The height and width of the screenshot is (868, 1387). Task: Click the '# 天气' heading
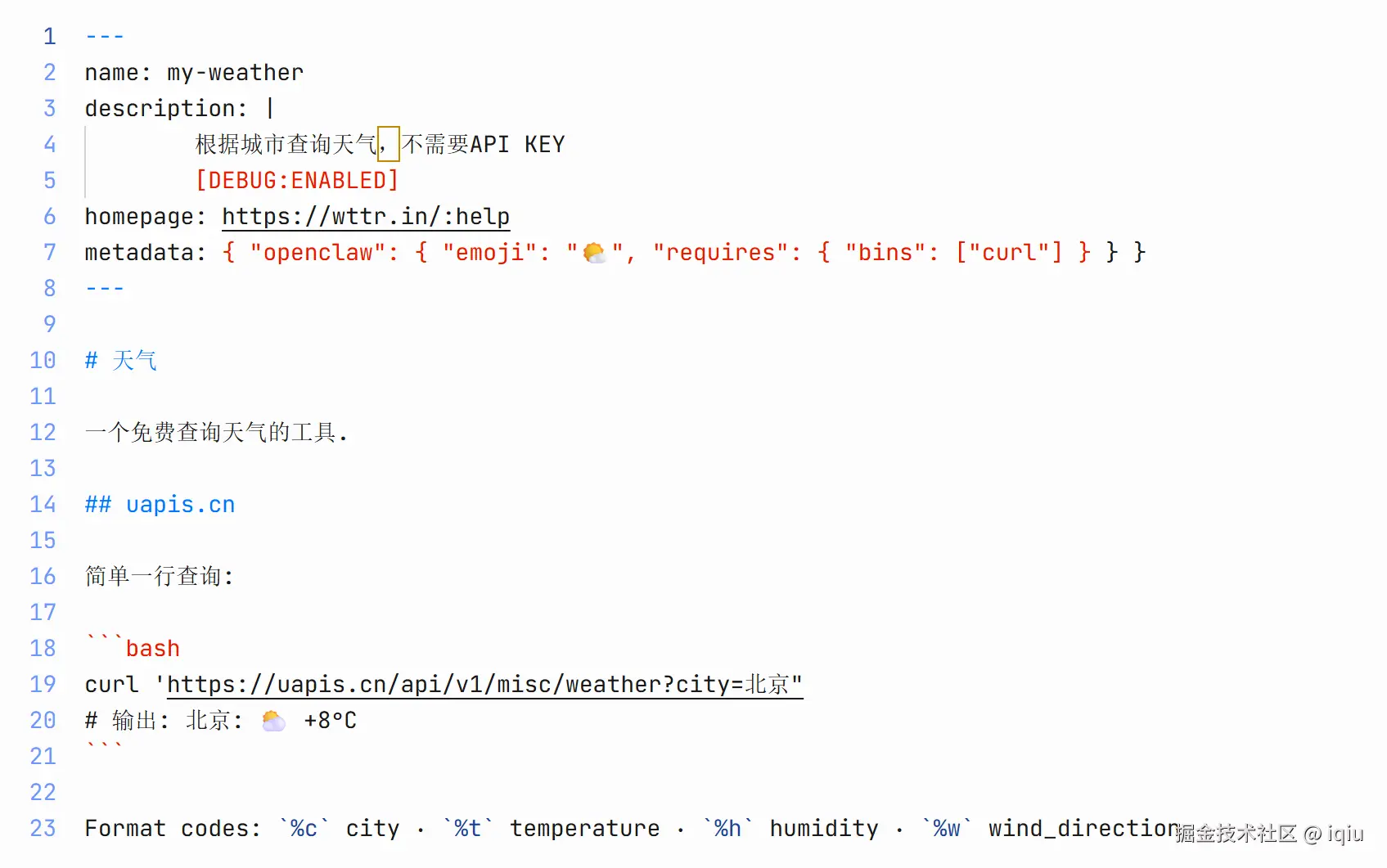tap(121, 361)
